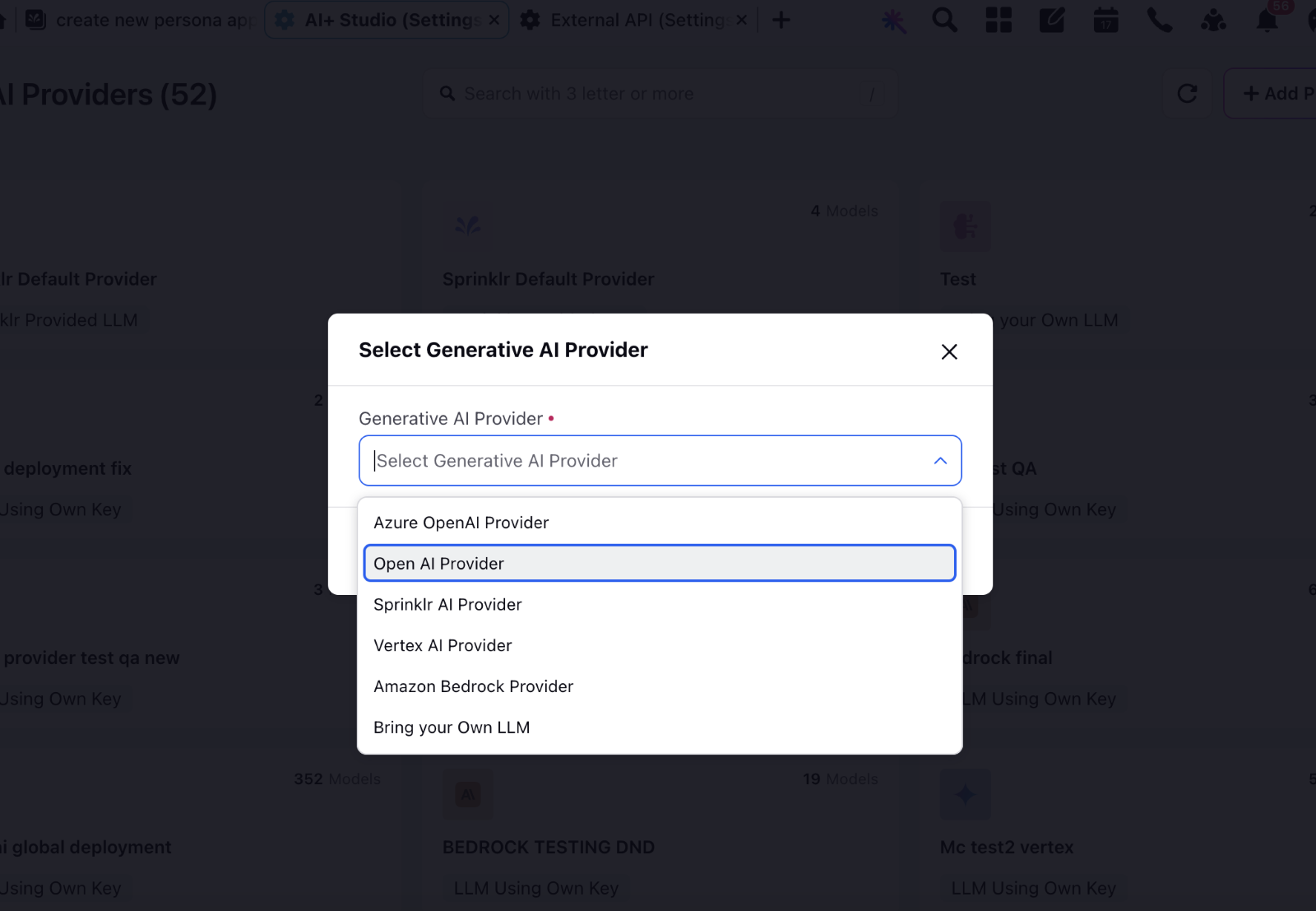Click the Add Provider button

click(1271, 94)
